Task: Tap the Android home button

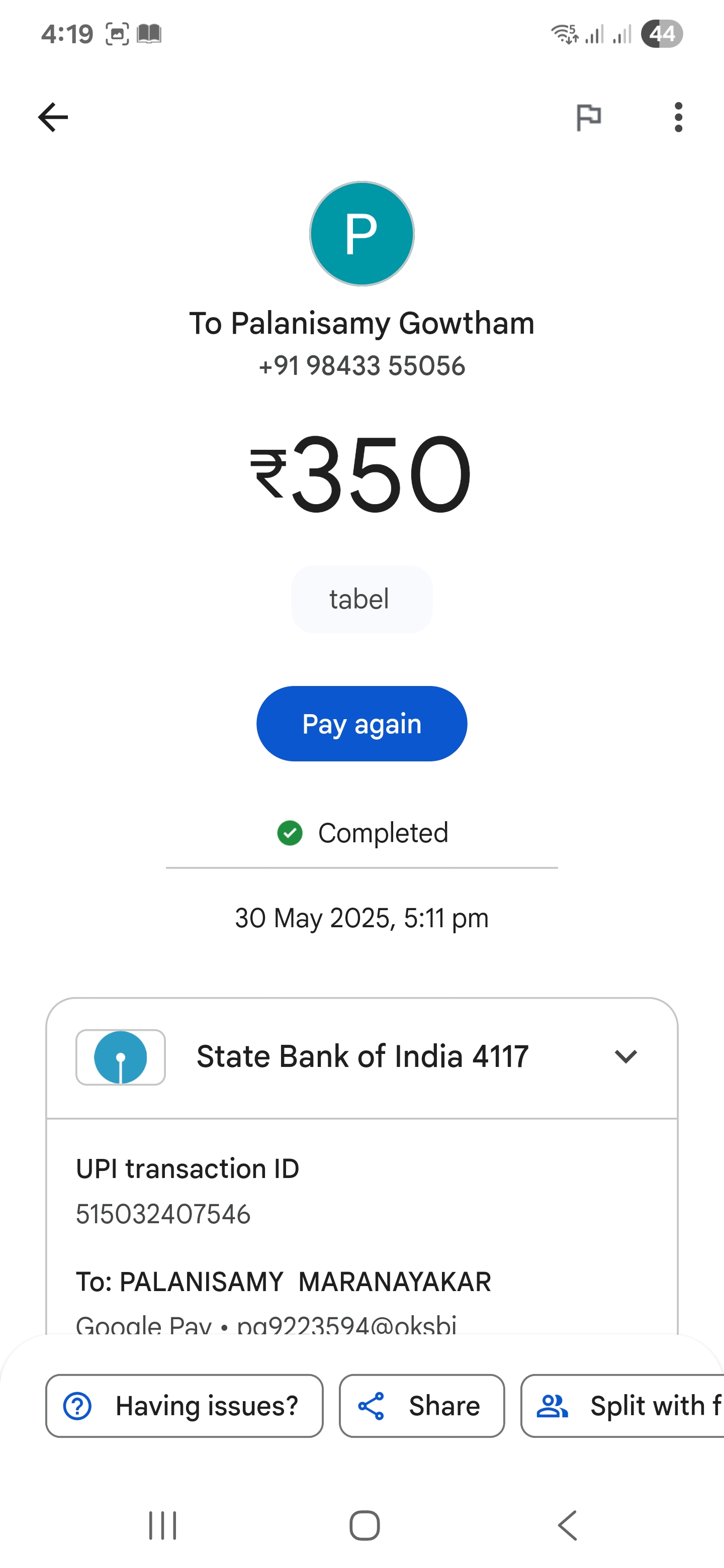Action: 365,1525
